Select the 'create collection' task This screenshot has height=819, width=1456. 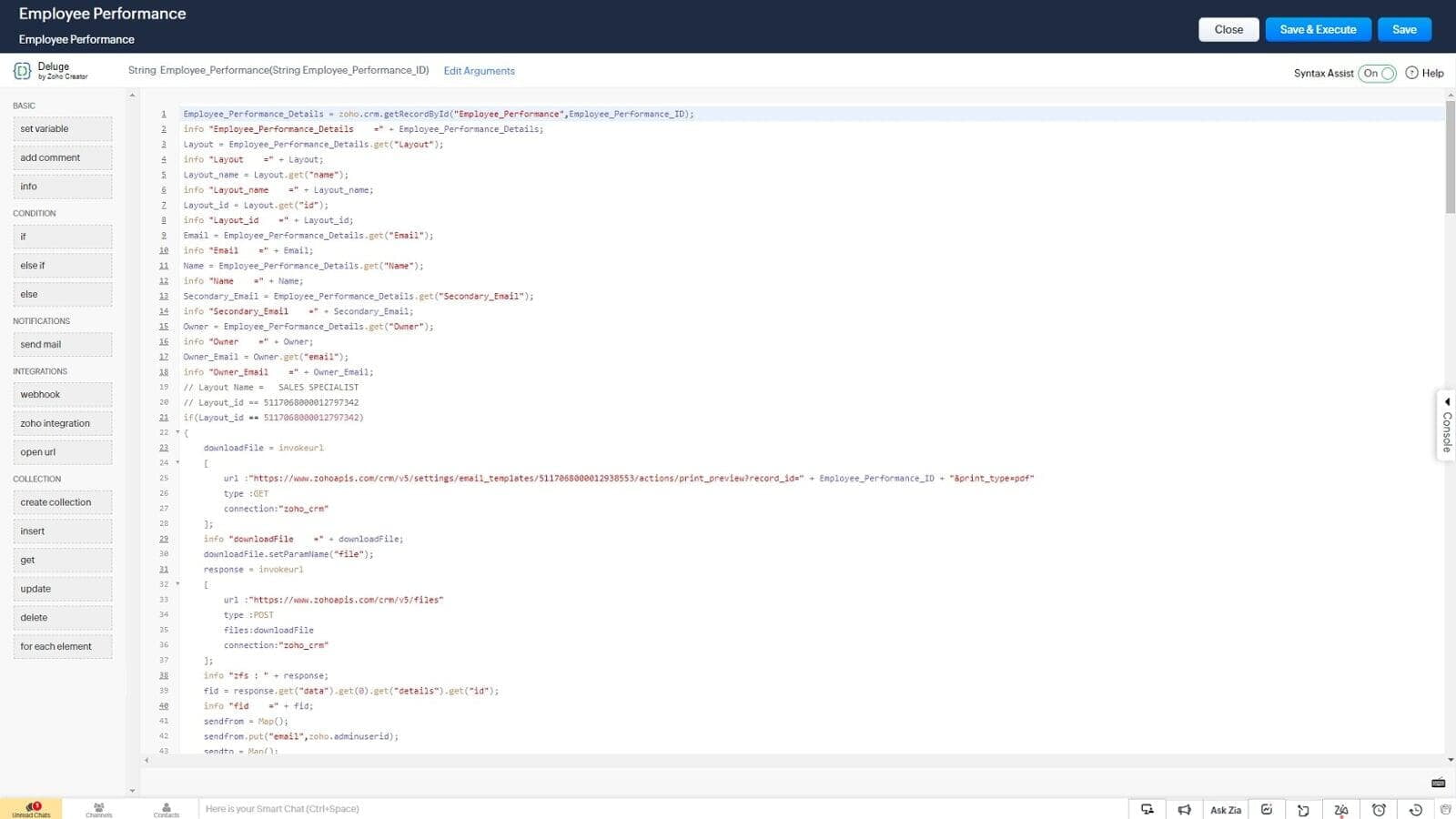point(63,502)
